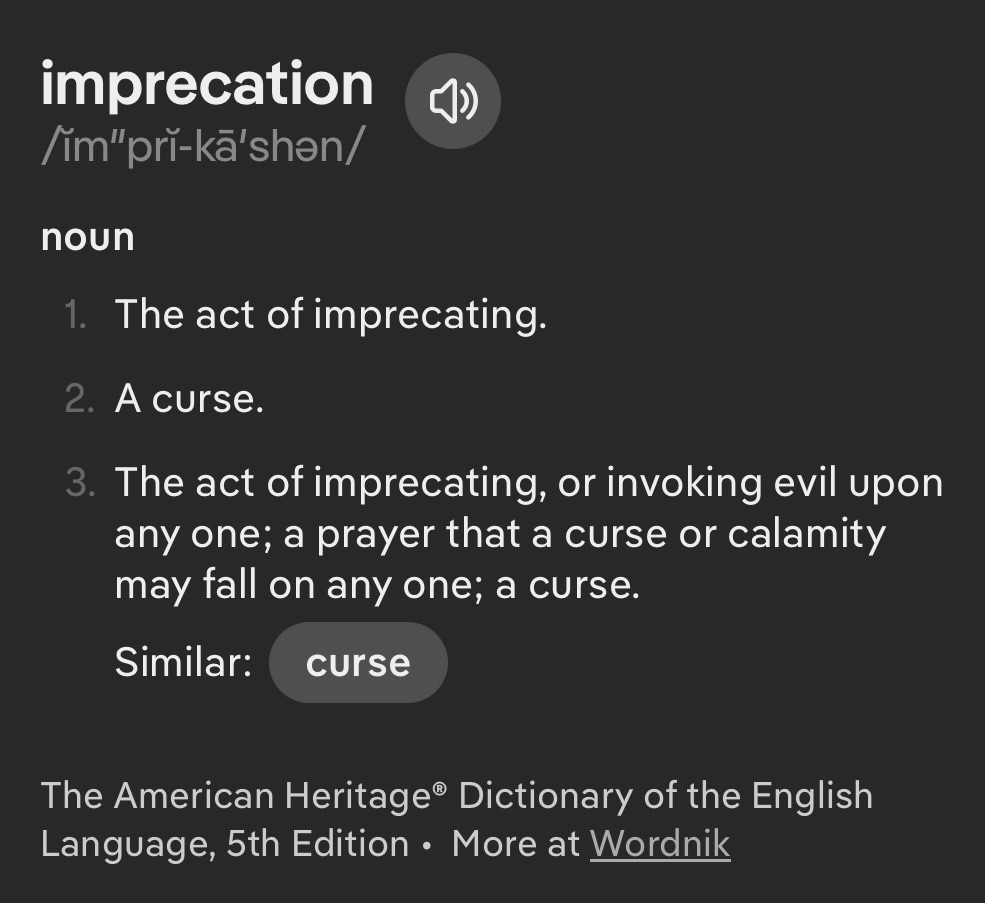Click the 'noun' part-of-speech label

[88, 238]
